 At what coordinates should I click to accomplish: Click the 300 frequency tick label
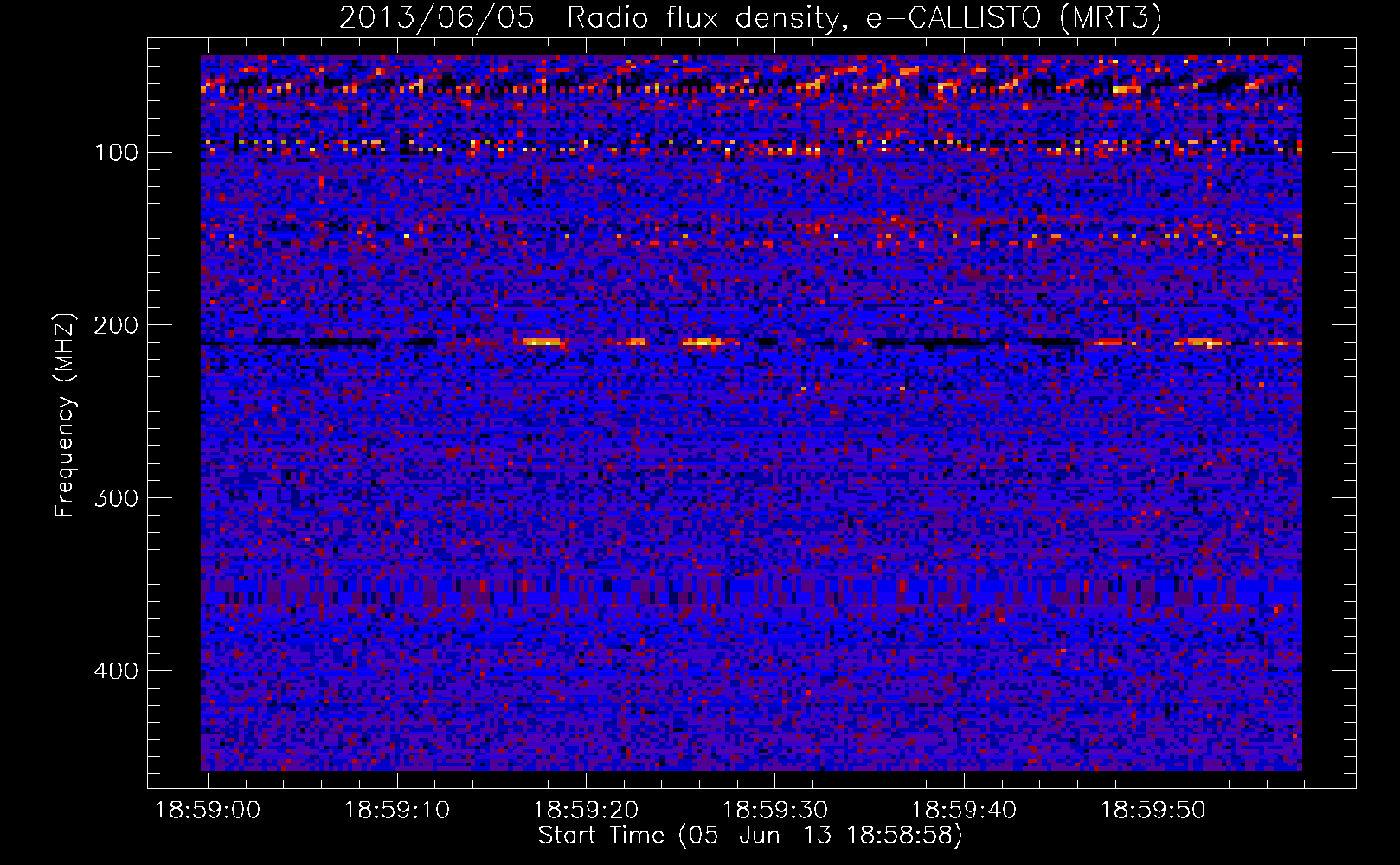click(x=115, y=498)
